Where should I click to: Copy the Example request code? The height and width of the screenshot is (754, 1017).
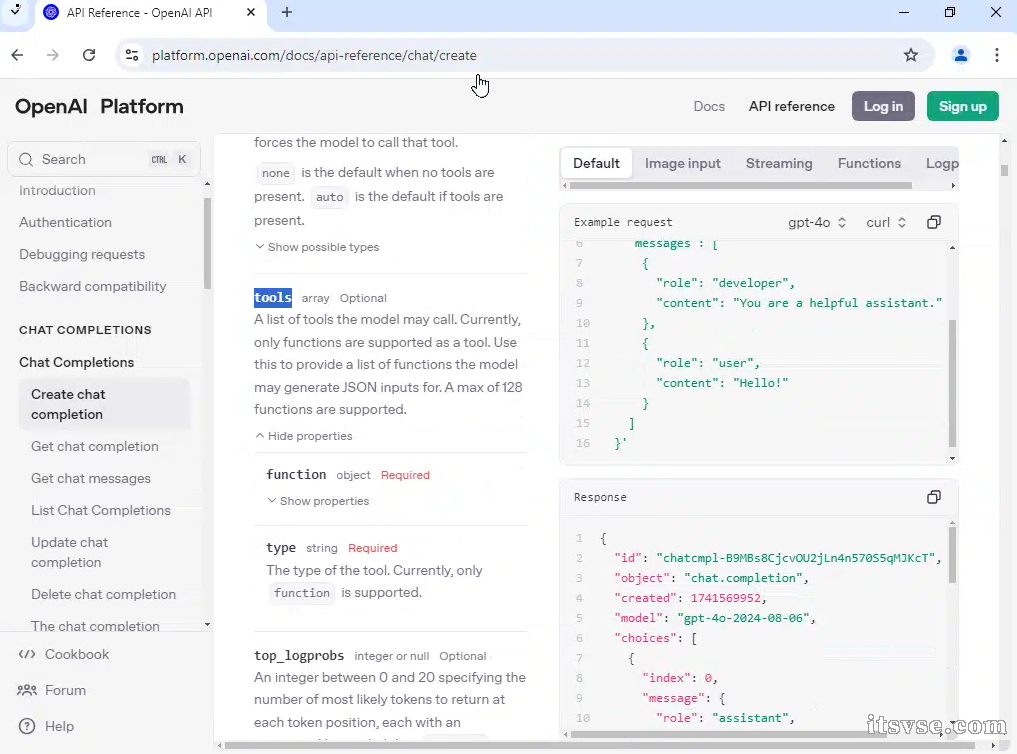coord(933,222)
